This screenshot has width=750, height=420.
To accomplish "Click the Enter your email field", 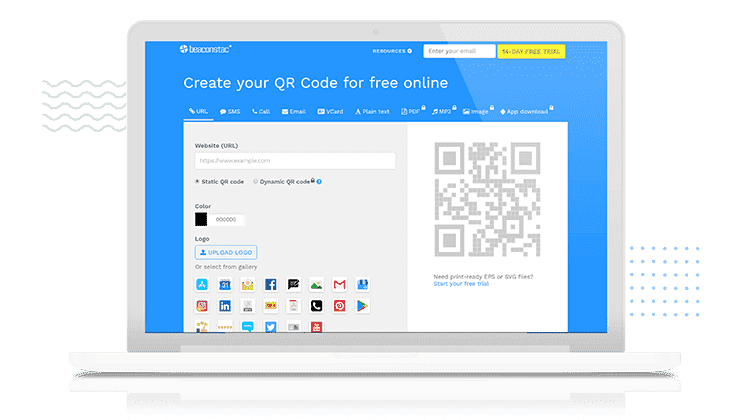I will (459, 51).
